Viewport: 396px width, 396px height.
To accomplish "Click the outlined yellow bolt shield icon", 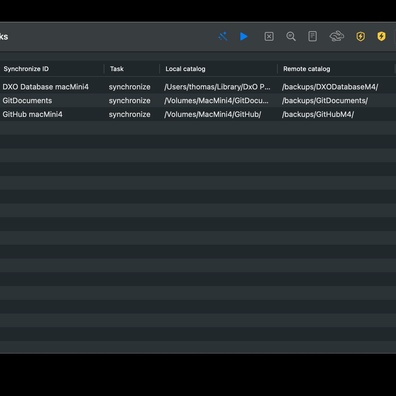I will coord(360,36).
